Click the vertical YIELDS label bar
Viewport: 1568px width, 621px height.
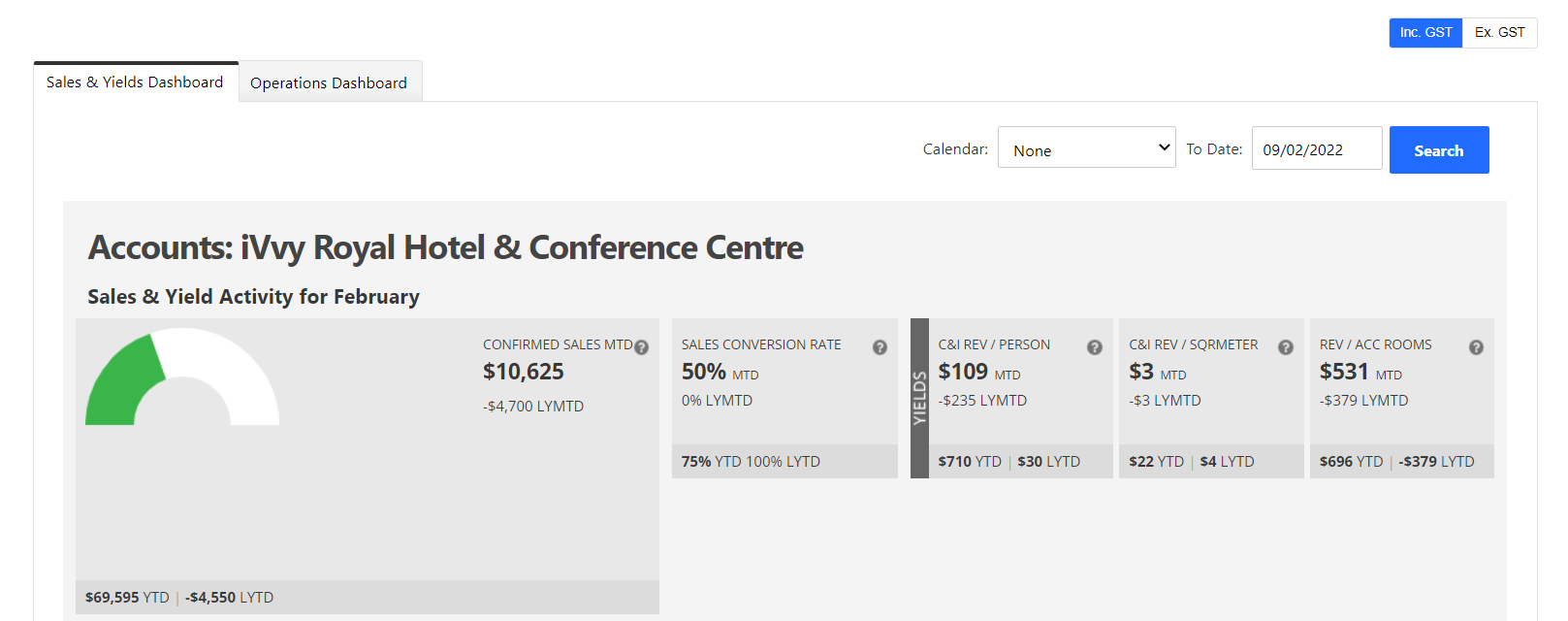919,398
